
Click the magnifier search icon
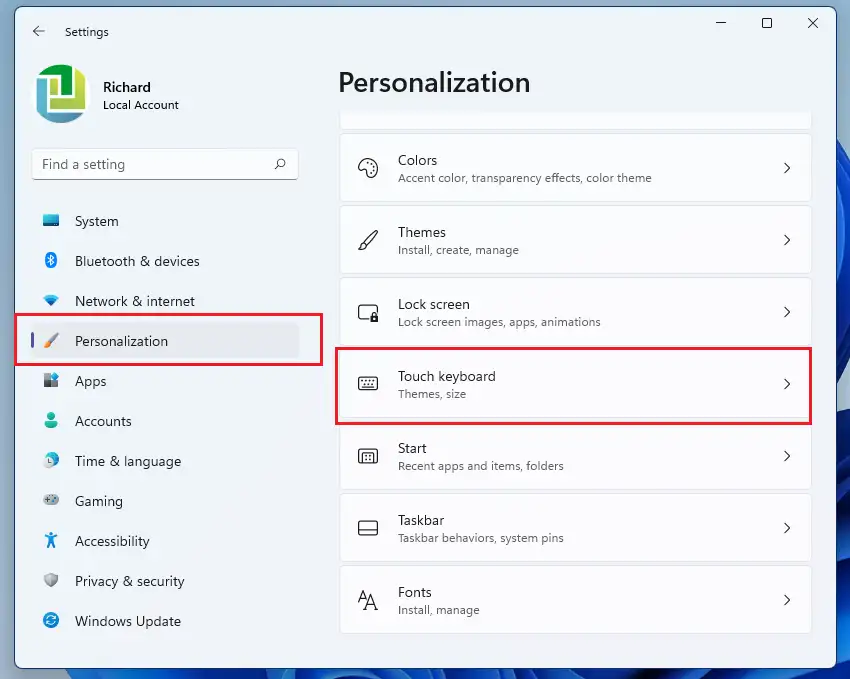click(280, 164)
